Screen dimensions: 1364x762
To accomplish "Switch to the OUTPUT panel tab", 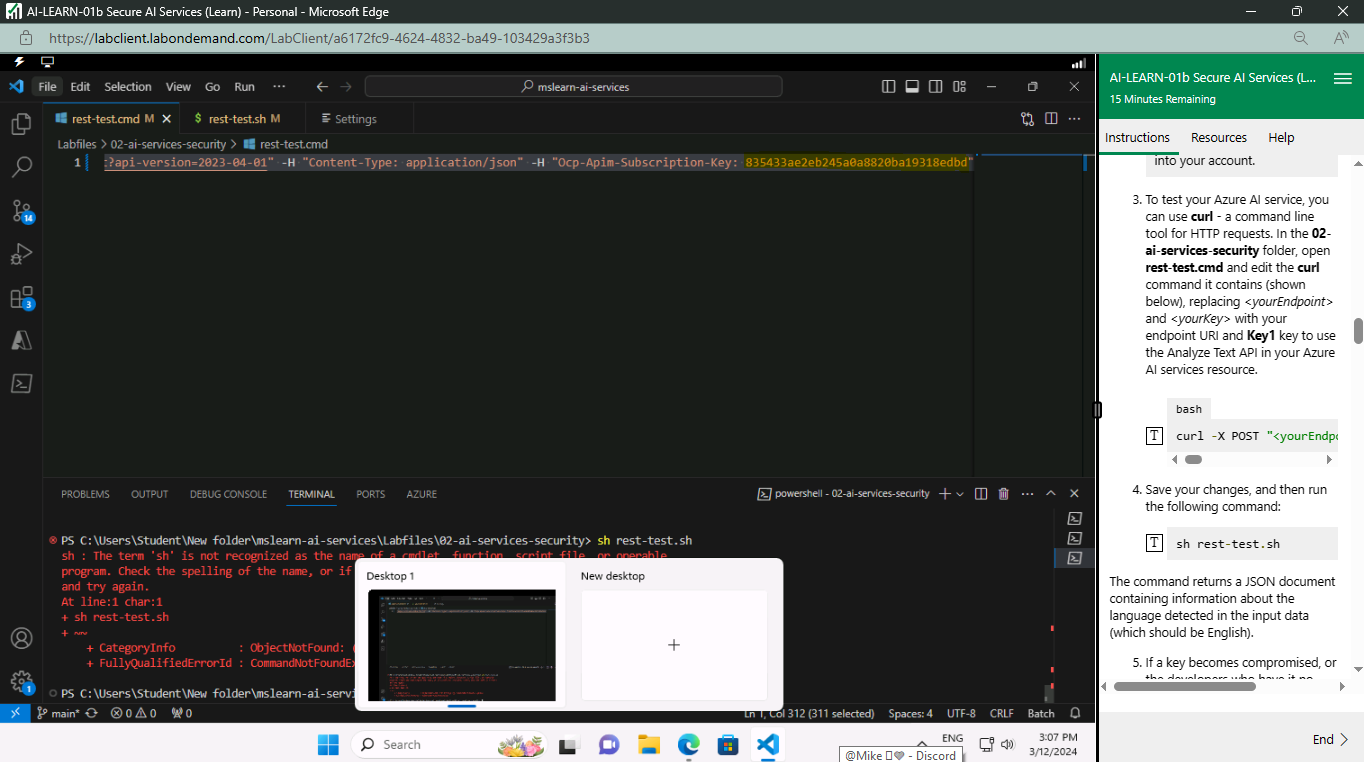I will pos(150,494).
